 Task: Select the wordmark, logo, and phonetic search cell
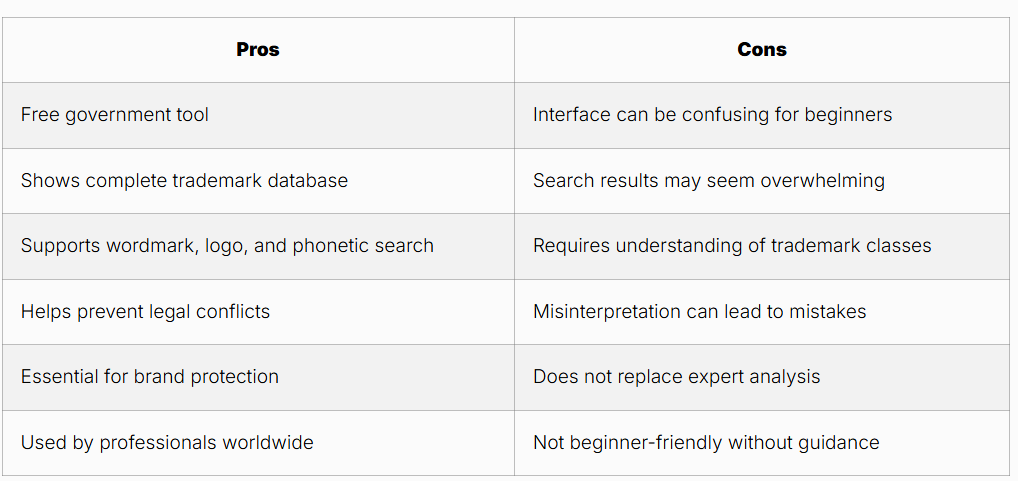(x=227, y=246)
